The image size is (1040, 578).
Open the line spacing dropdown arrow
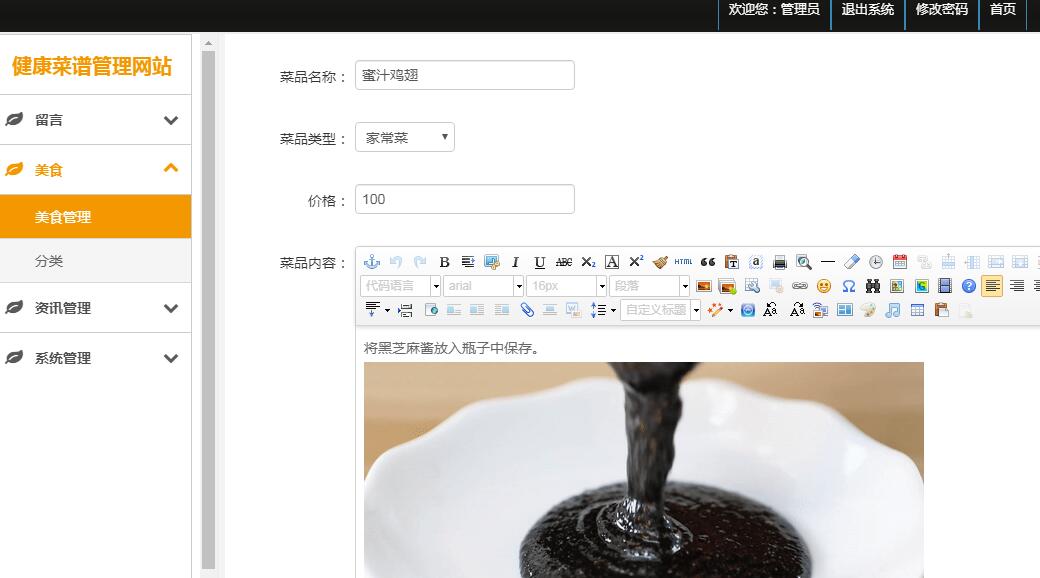click(x=614, y=310)
